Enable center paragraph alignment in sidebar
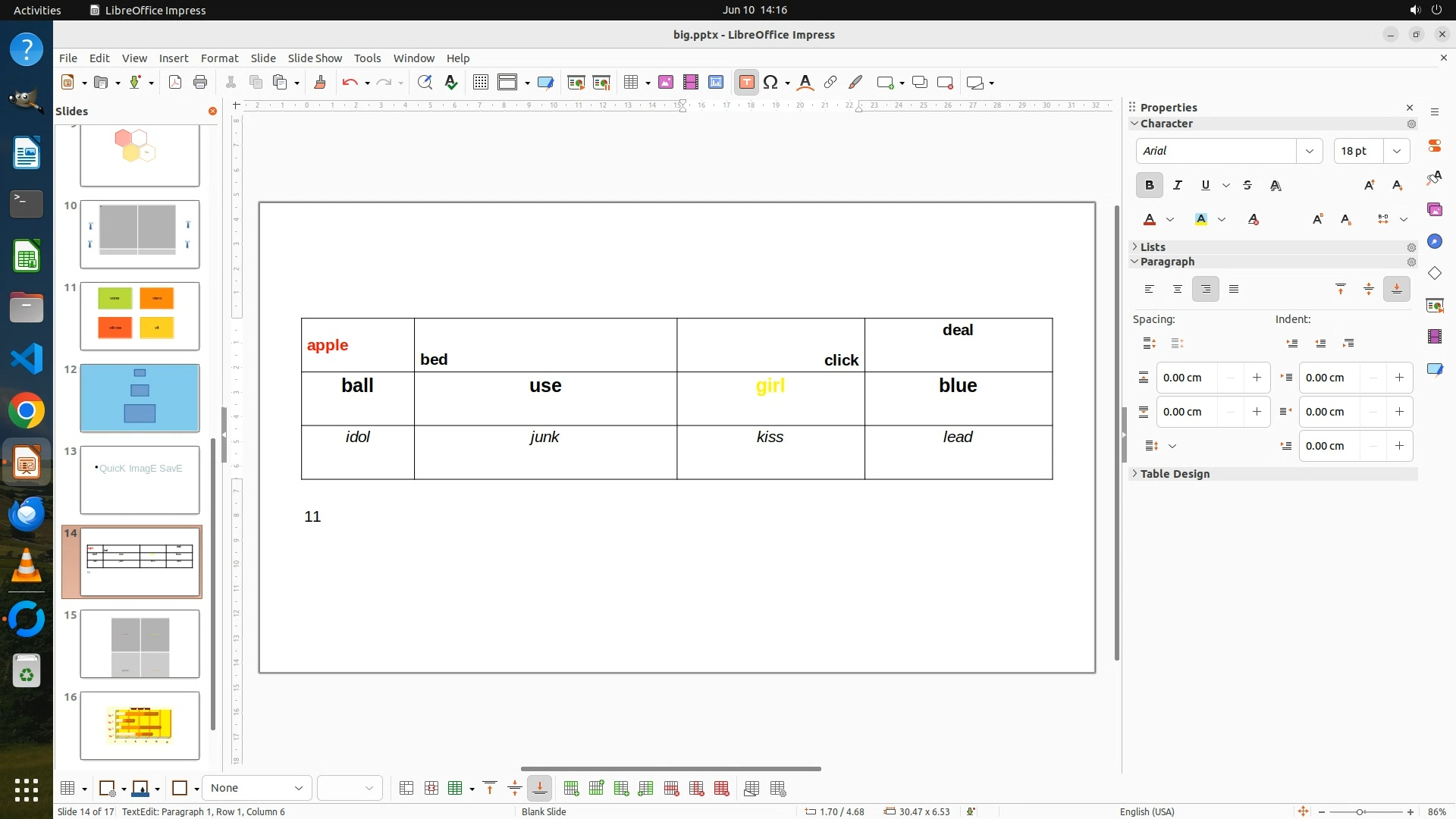The height and width of the screenshot is (819, 1456). point(1177,289)
